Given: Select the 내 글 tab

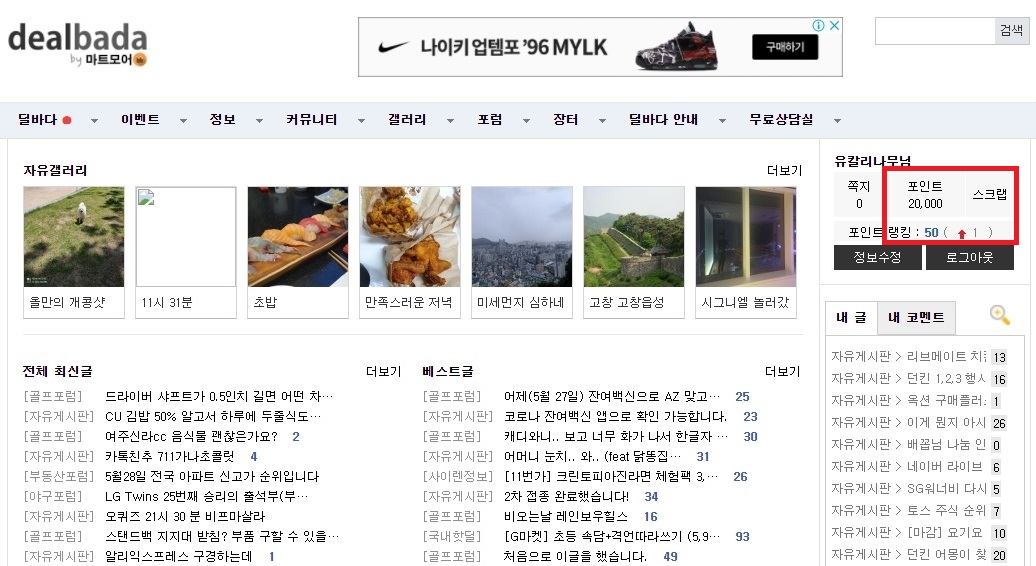Looking at the screenshot, I should pos(851,318).
